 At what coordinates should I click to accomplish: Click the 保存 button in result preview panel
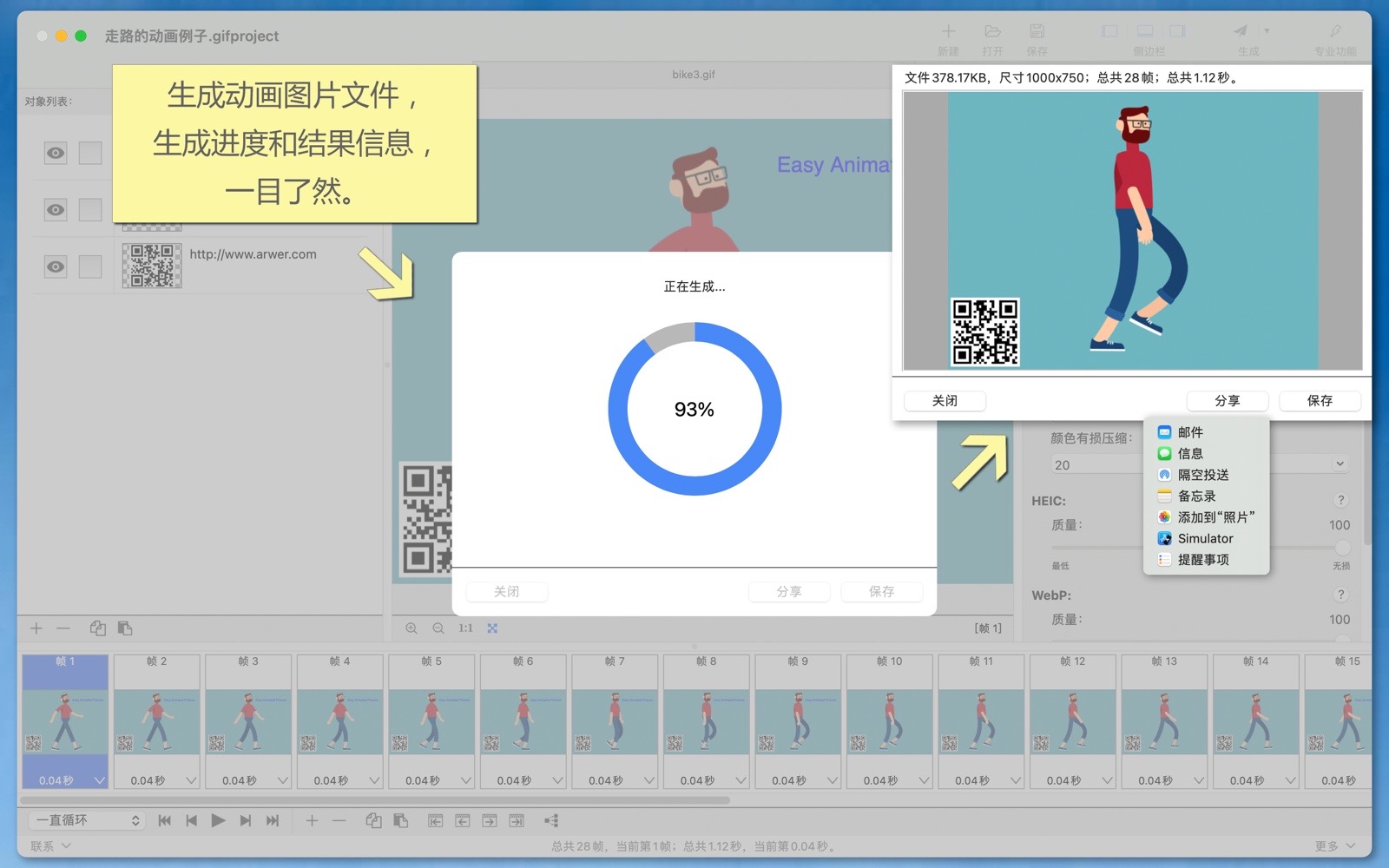1319,400
